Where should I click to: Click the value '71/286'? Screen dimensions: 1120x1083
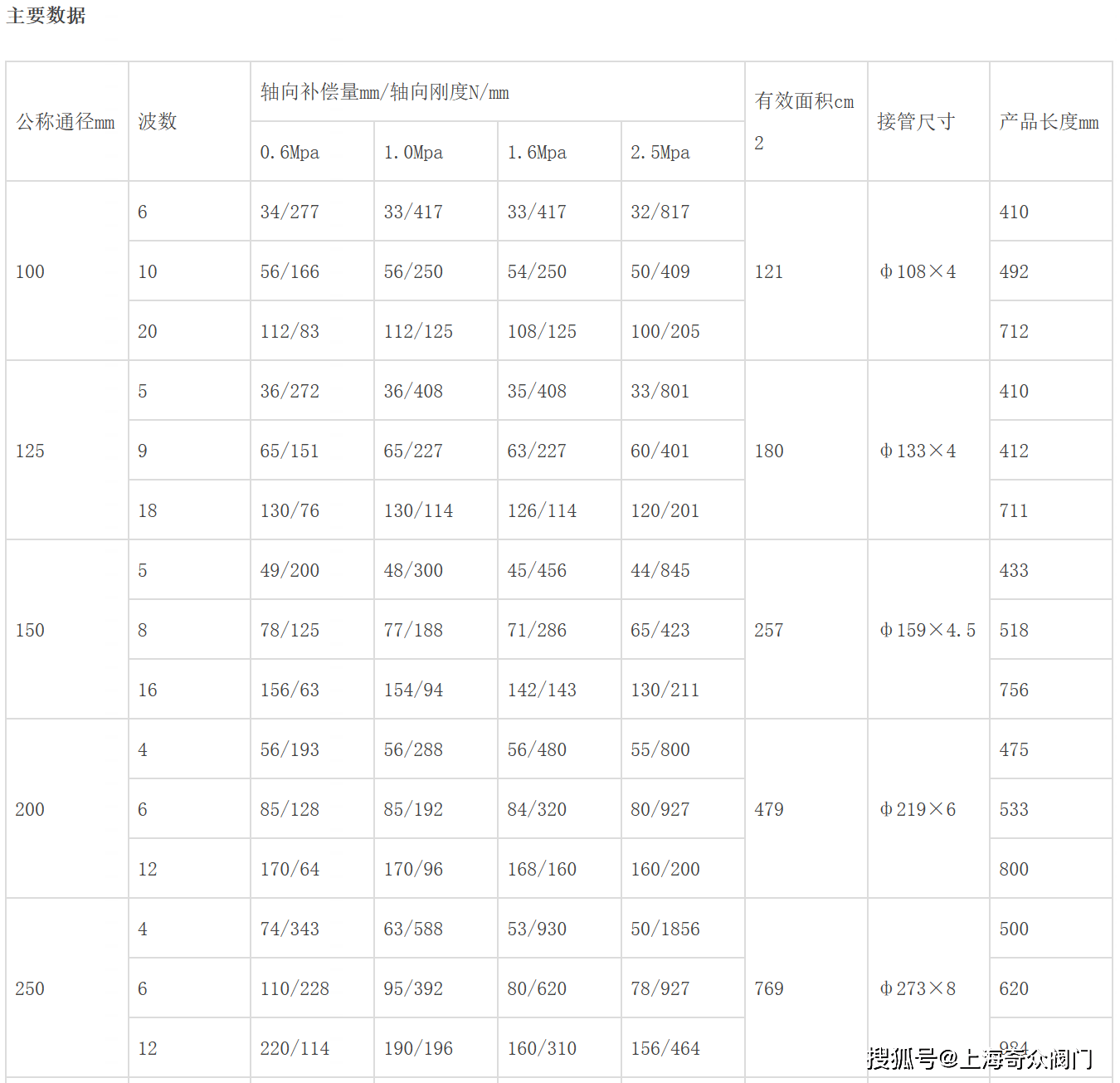pos(537,631)
